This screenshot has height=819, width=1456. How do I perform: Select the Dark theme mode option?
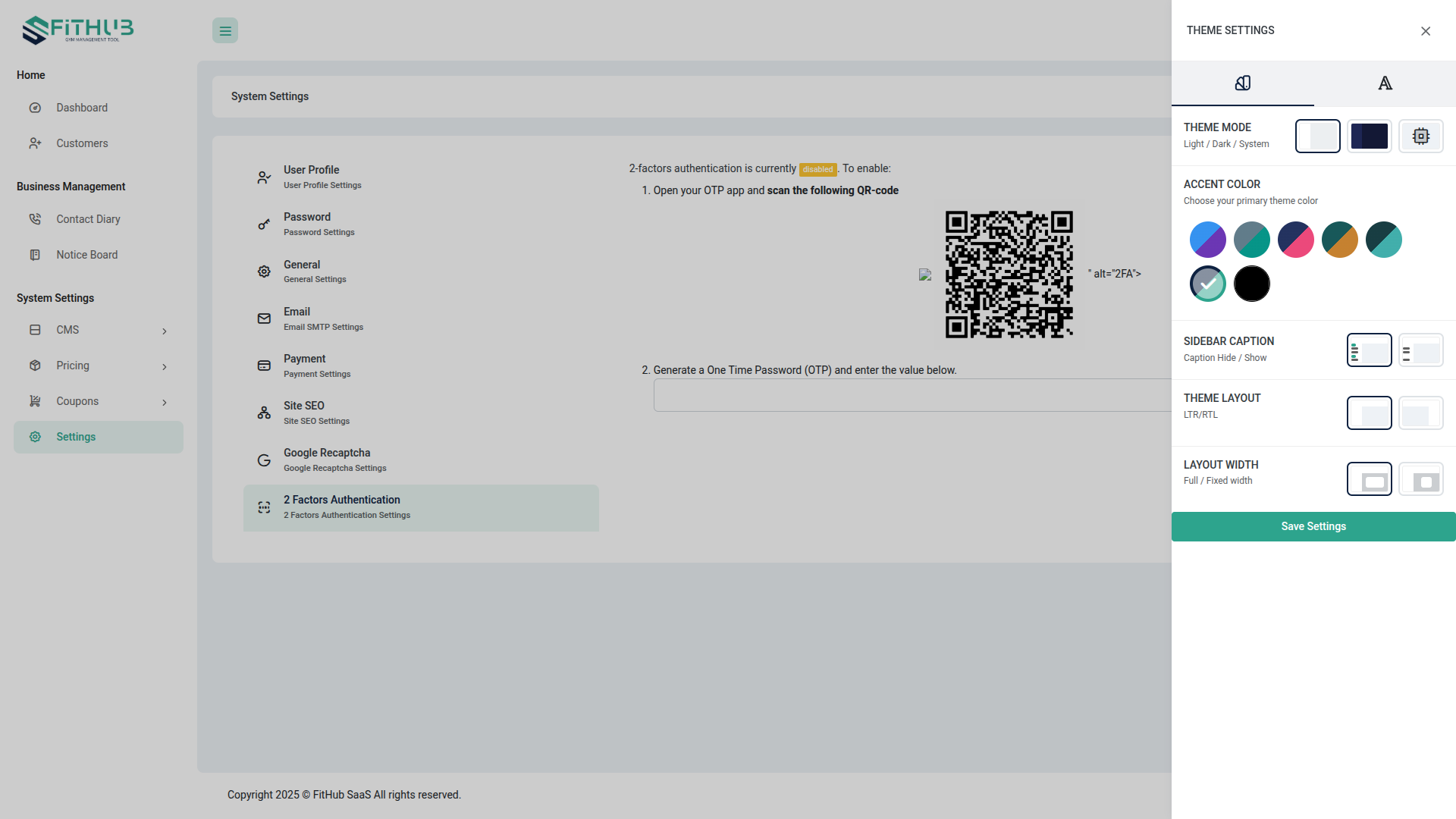click(x=1369, y=136)
